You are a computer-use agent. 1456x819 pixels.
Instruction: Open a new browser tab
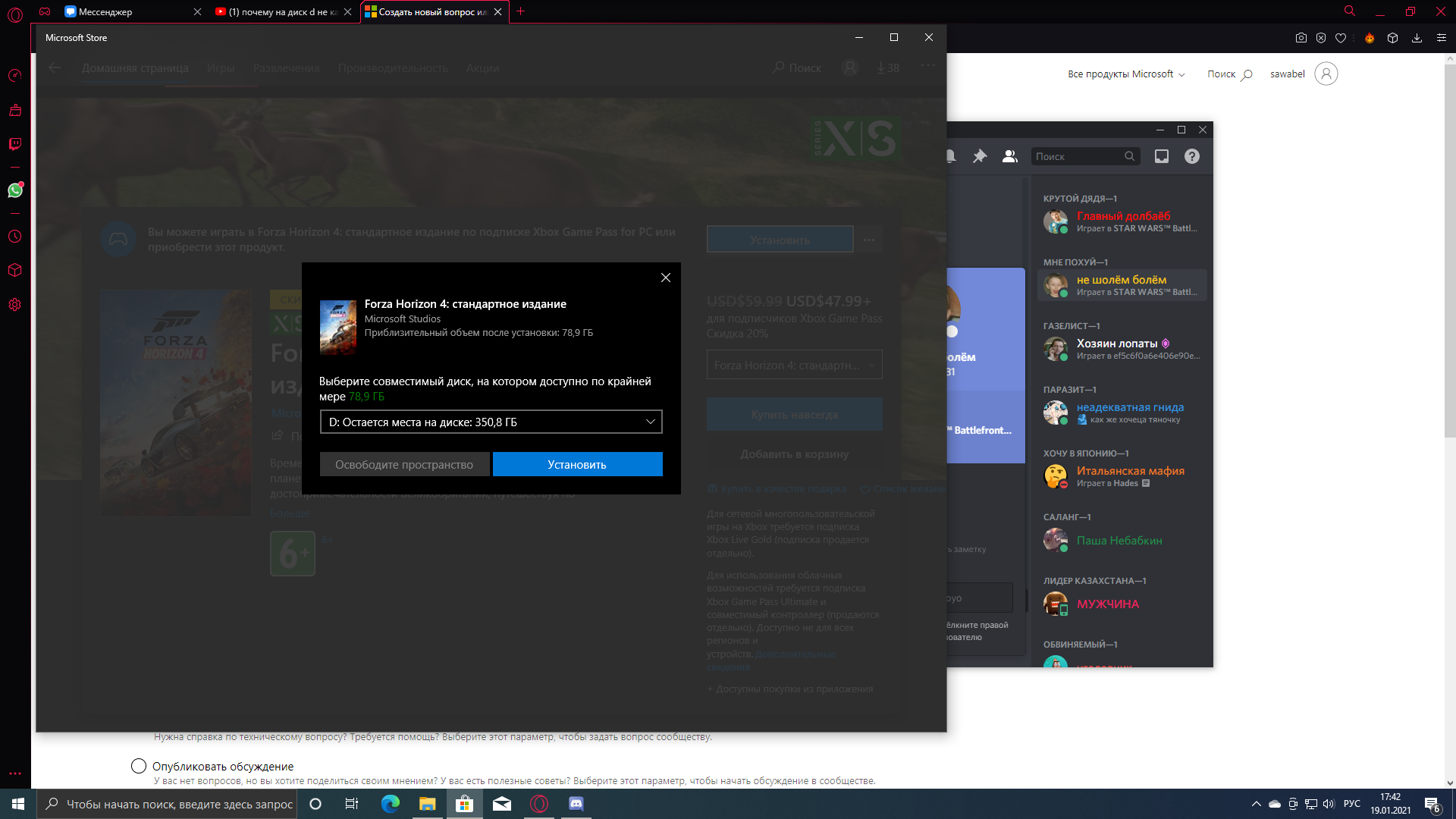pos(520,11)
